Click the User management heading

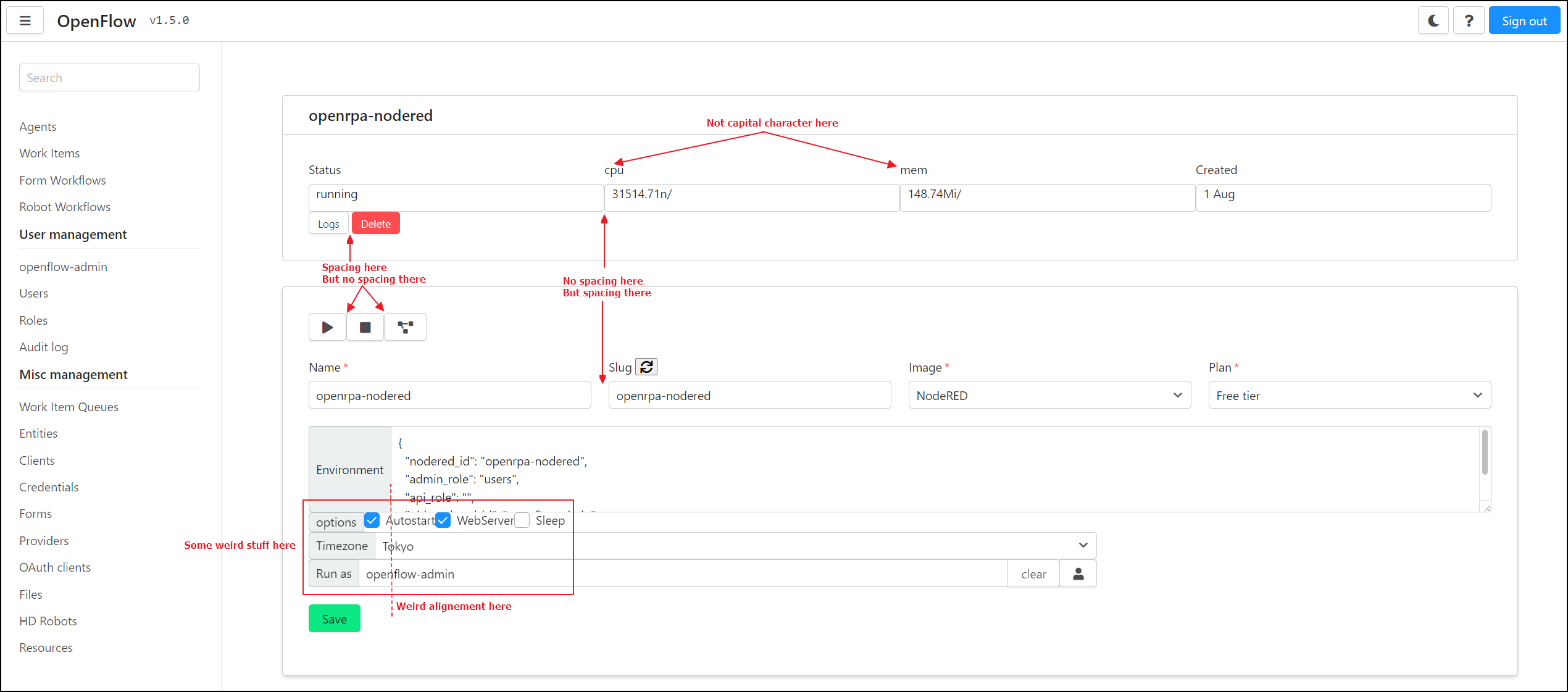pyautogui.click(x=73, y=235)
